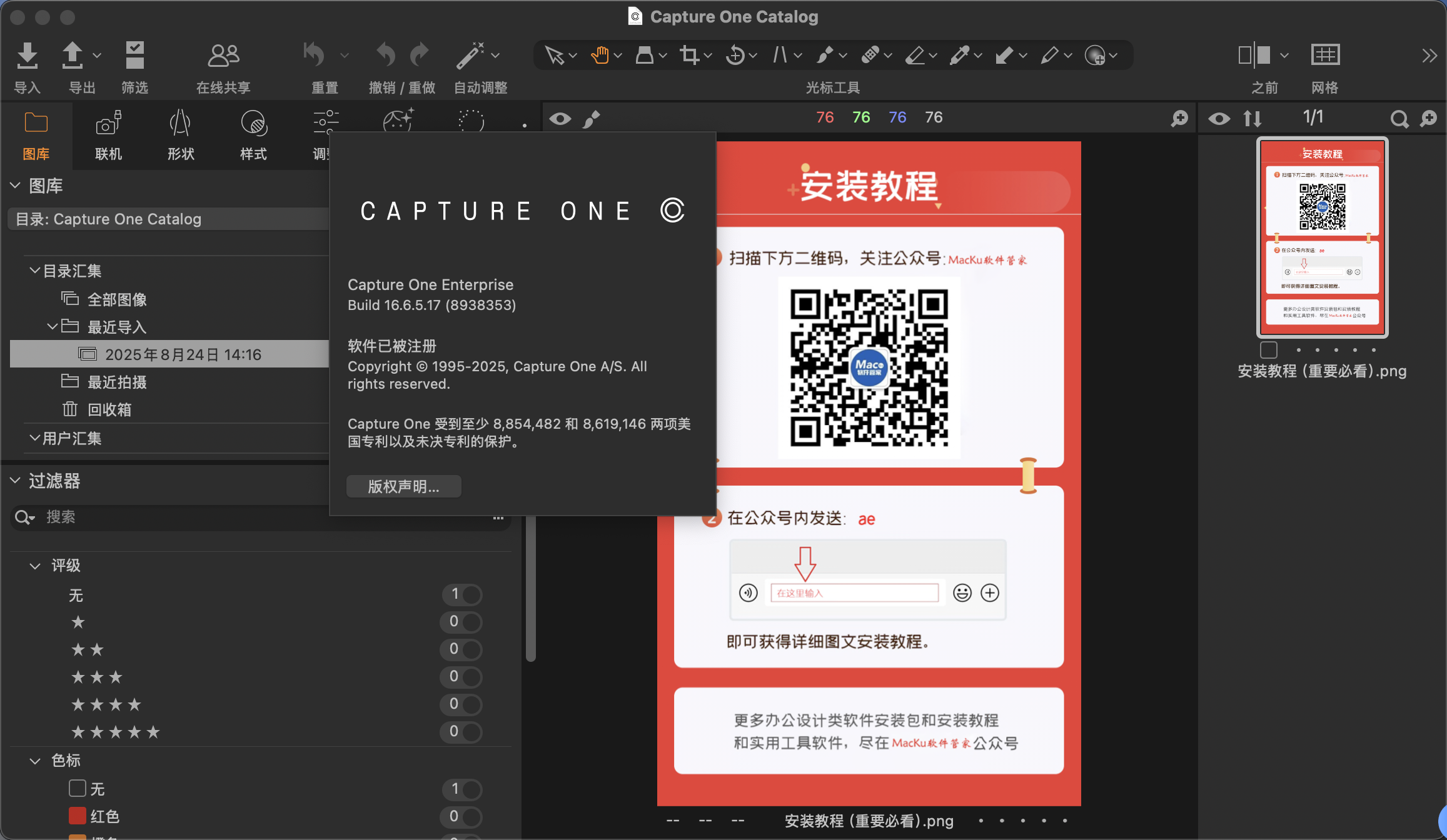Image resolution: width=1447 pixels, height=840 pixels.
Task: Collapse the 最近导入 folder
Action: pos(53,326)
